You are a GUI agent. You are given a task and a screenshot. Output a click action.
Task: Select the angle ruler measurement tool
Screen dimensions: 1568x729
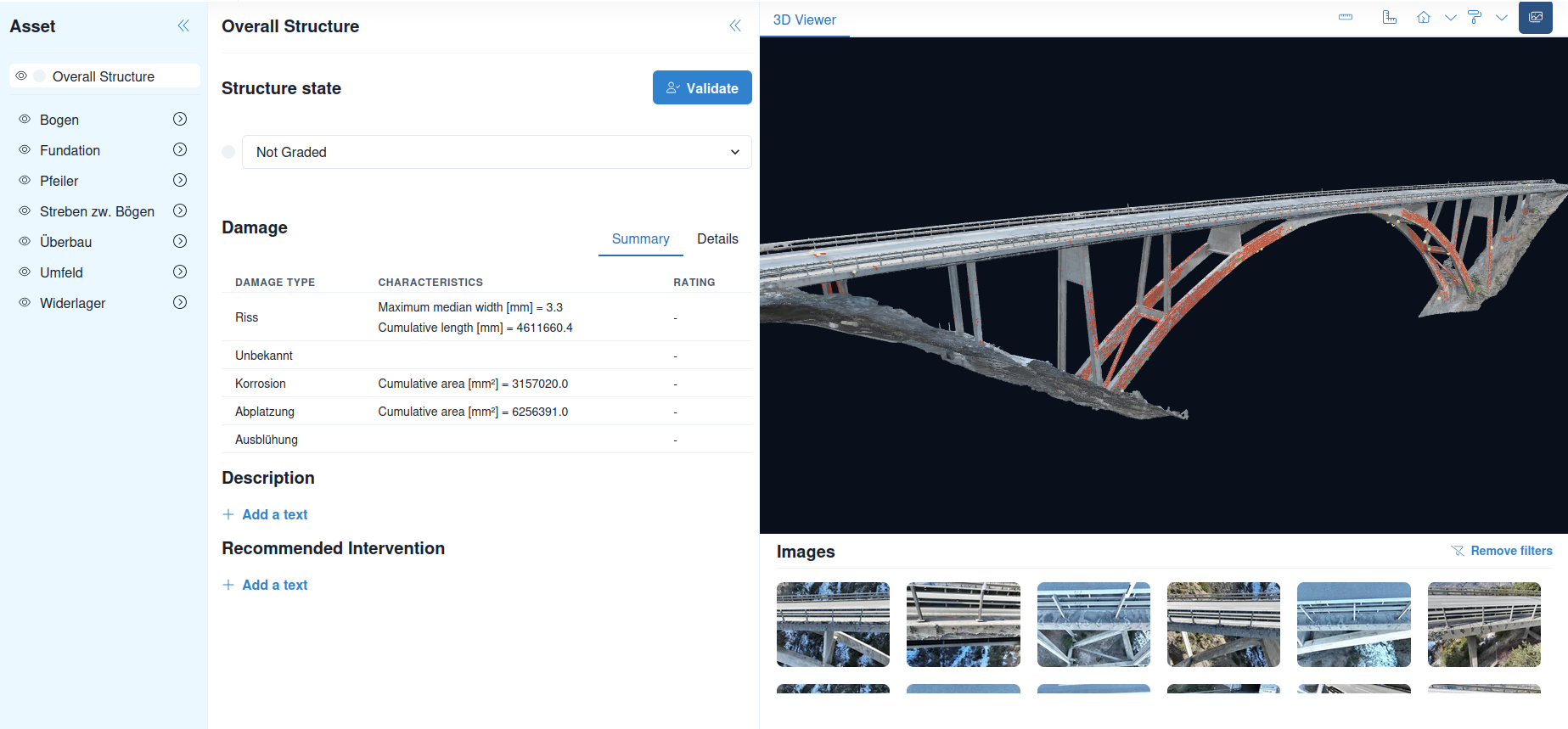[x=1390, y=18]
